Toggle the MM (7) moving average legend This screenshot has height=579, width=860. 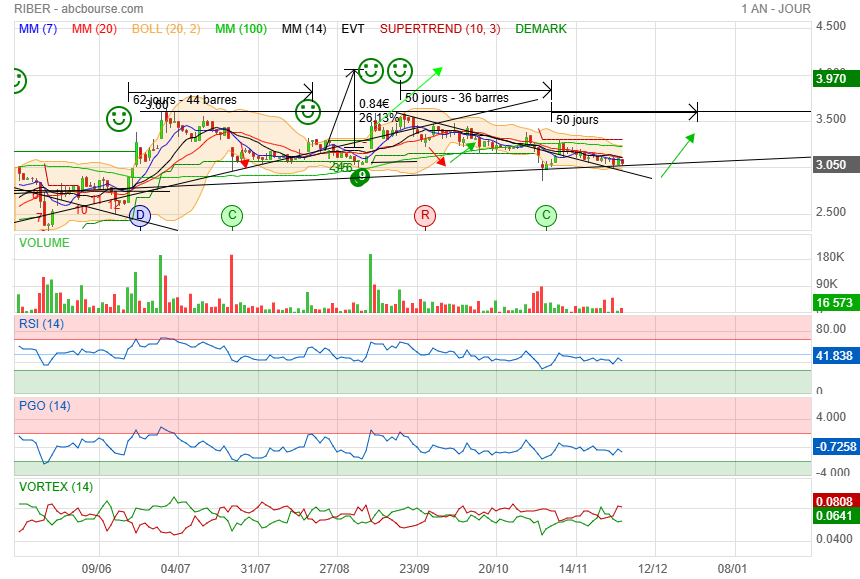(39, 29)
